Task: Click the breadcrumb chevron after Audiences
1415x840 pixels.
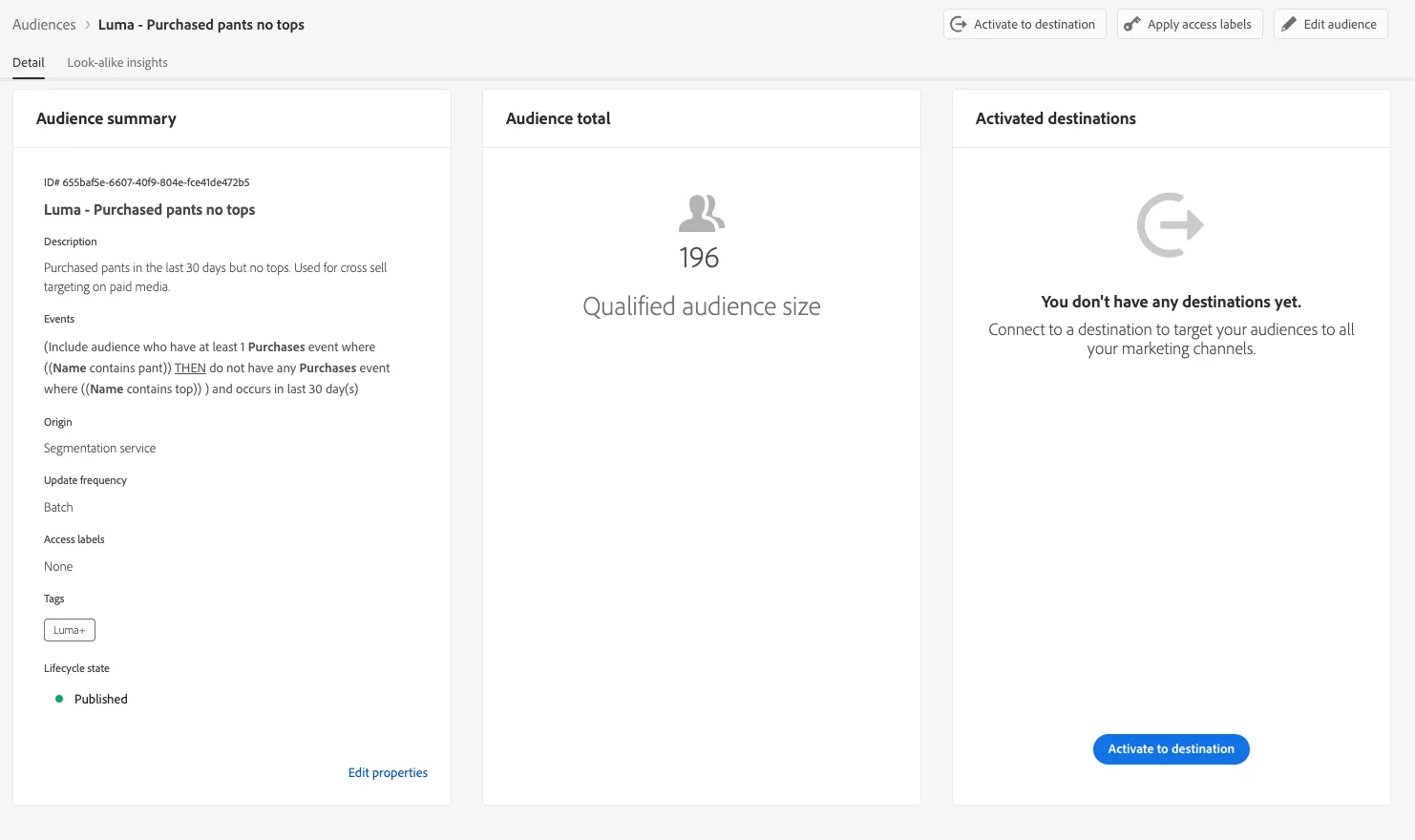Action: coord(87,25)
